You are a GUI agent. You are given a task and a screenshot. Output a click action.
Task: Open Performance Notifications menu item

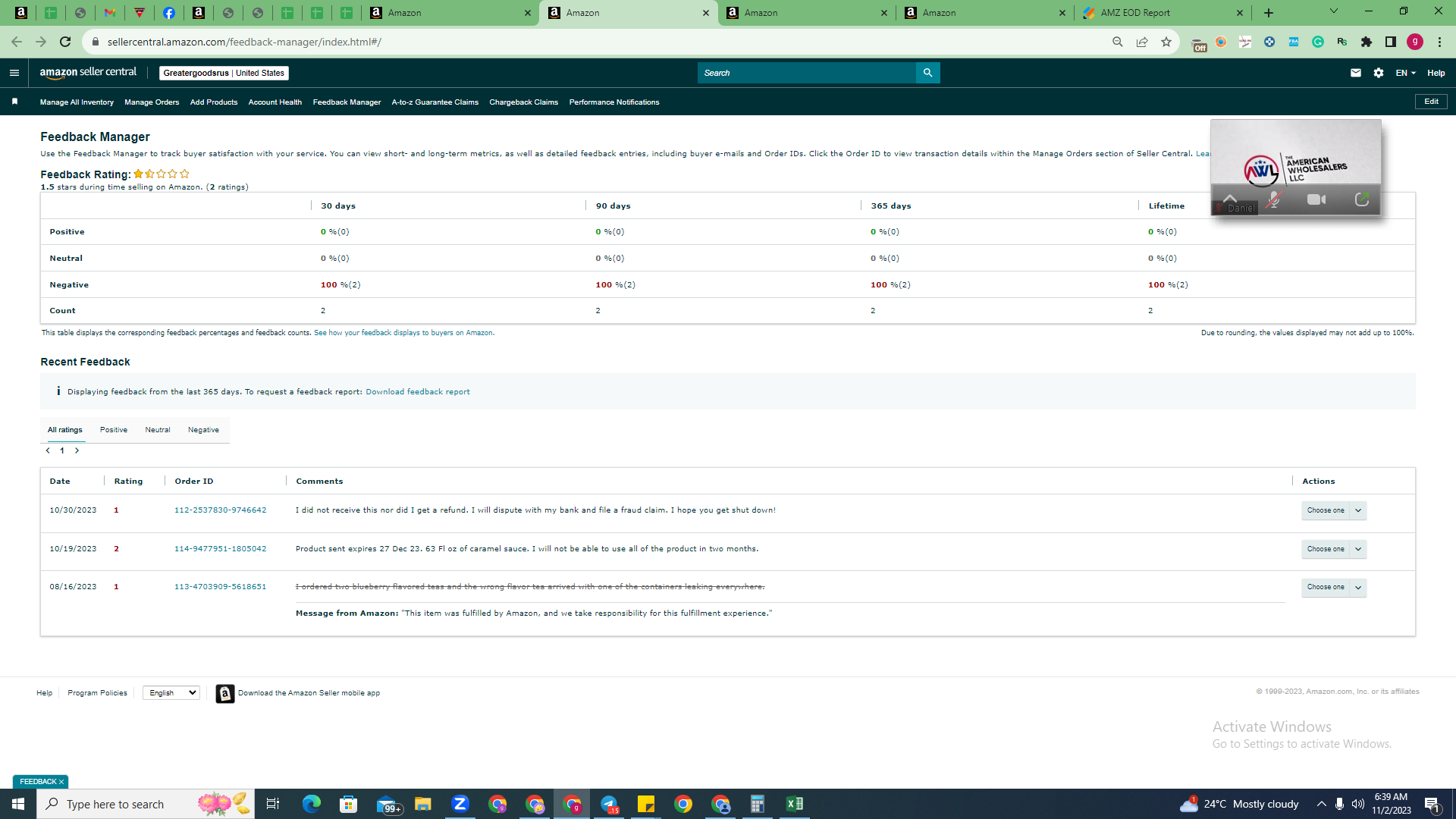click(x=614, y=102)
